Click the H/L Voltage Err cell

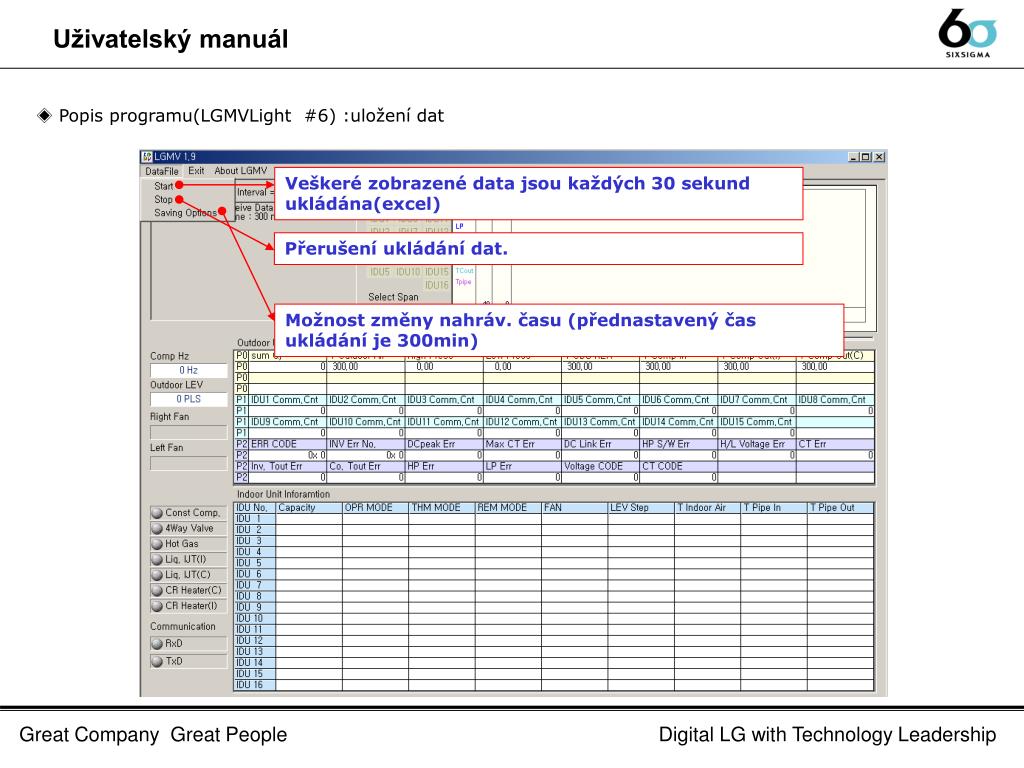757,444
